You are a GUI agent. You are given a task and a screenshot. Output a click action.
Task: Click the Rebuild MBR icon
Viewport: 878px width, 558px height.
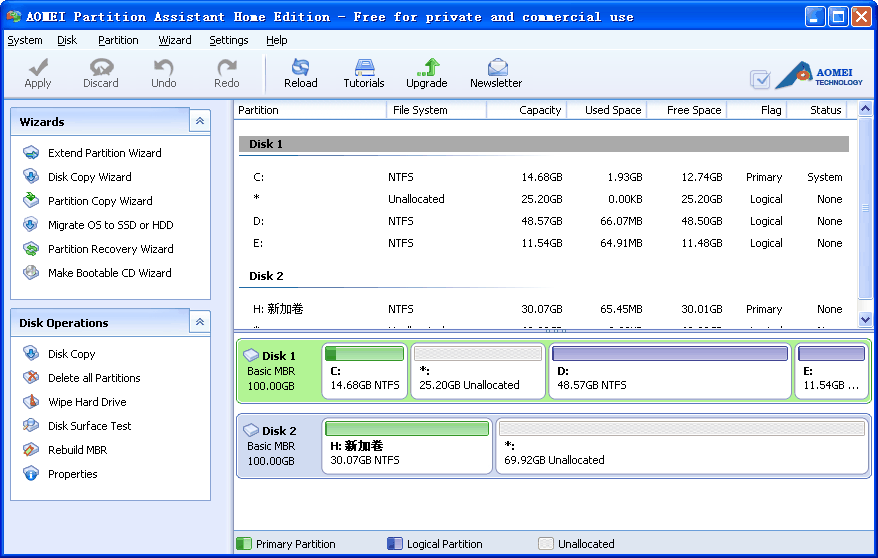point(31,450)
